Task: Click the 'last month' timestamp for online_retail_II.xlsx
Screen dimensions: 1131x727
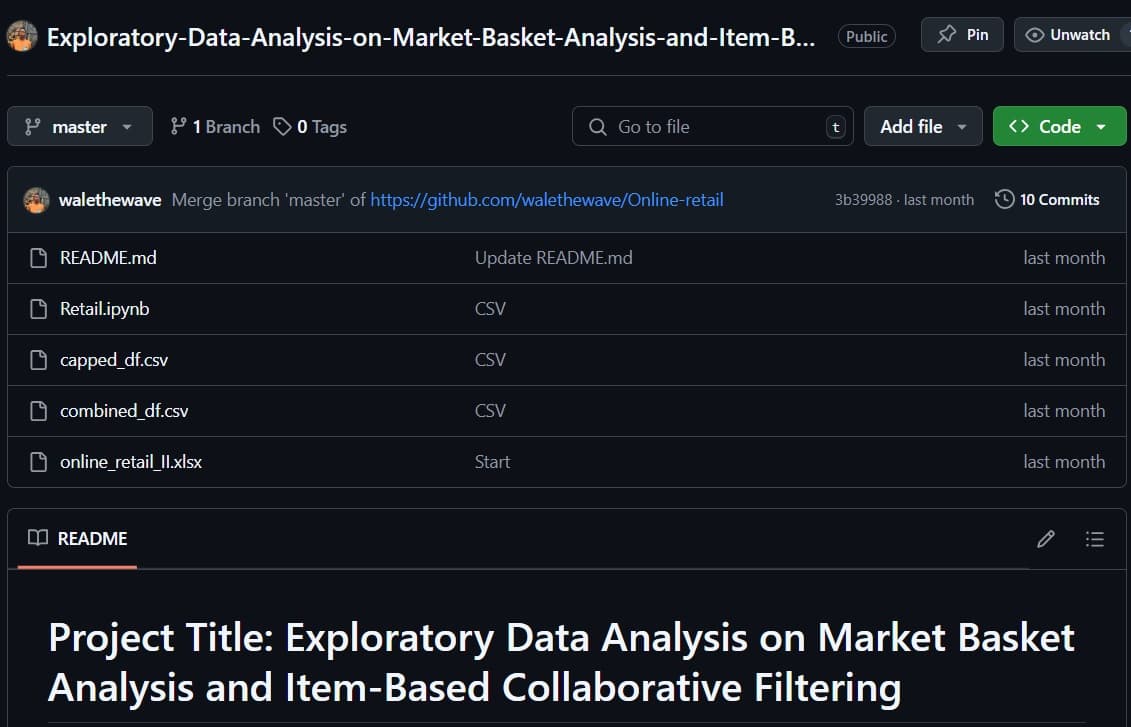Action: tap(1064, 462)
